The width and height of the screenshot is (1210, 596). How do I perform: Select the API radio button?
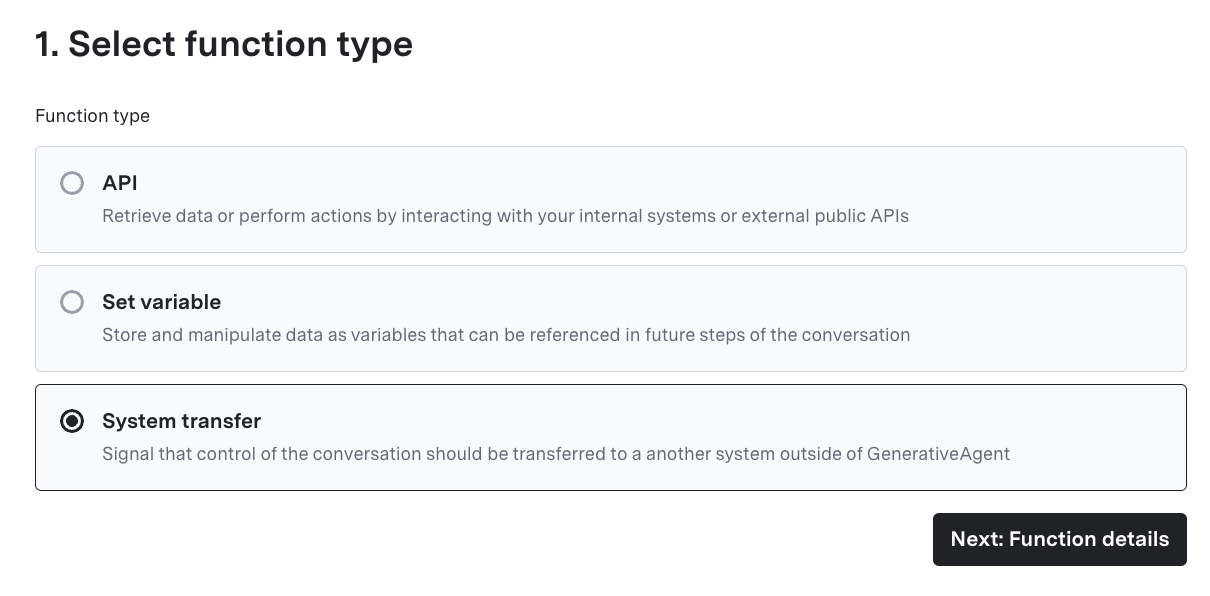click(x=72, y=184)
